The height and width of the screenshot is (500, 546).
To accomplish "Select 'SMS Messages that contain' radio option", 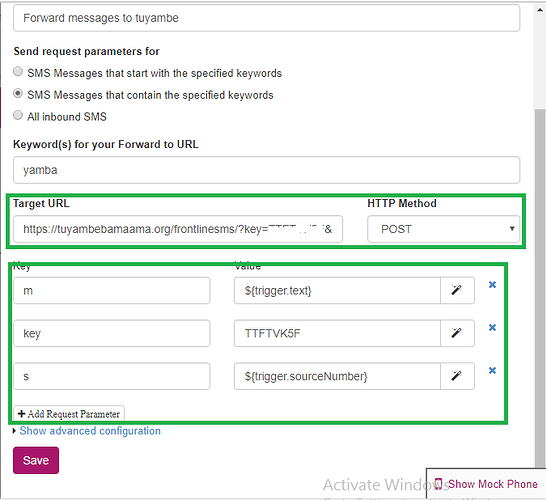I will (x=18, y=93).
